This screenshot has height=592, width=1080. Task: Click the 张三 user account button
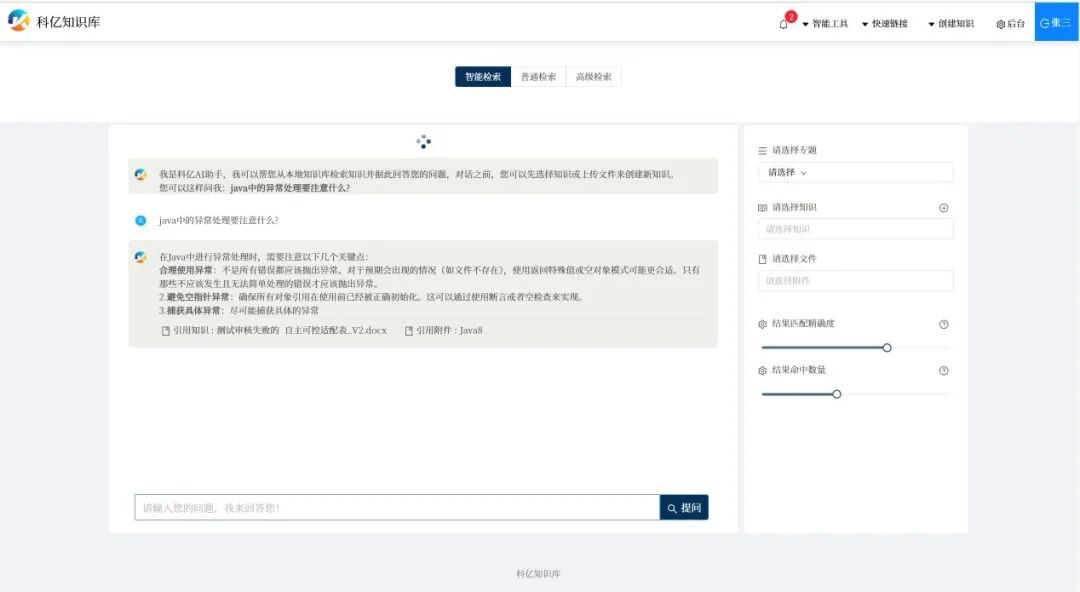[x=1055, y=21]
